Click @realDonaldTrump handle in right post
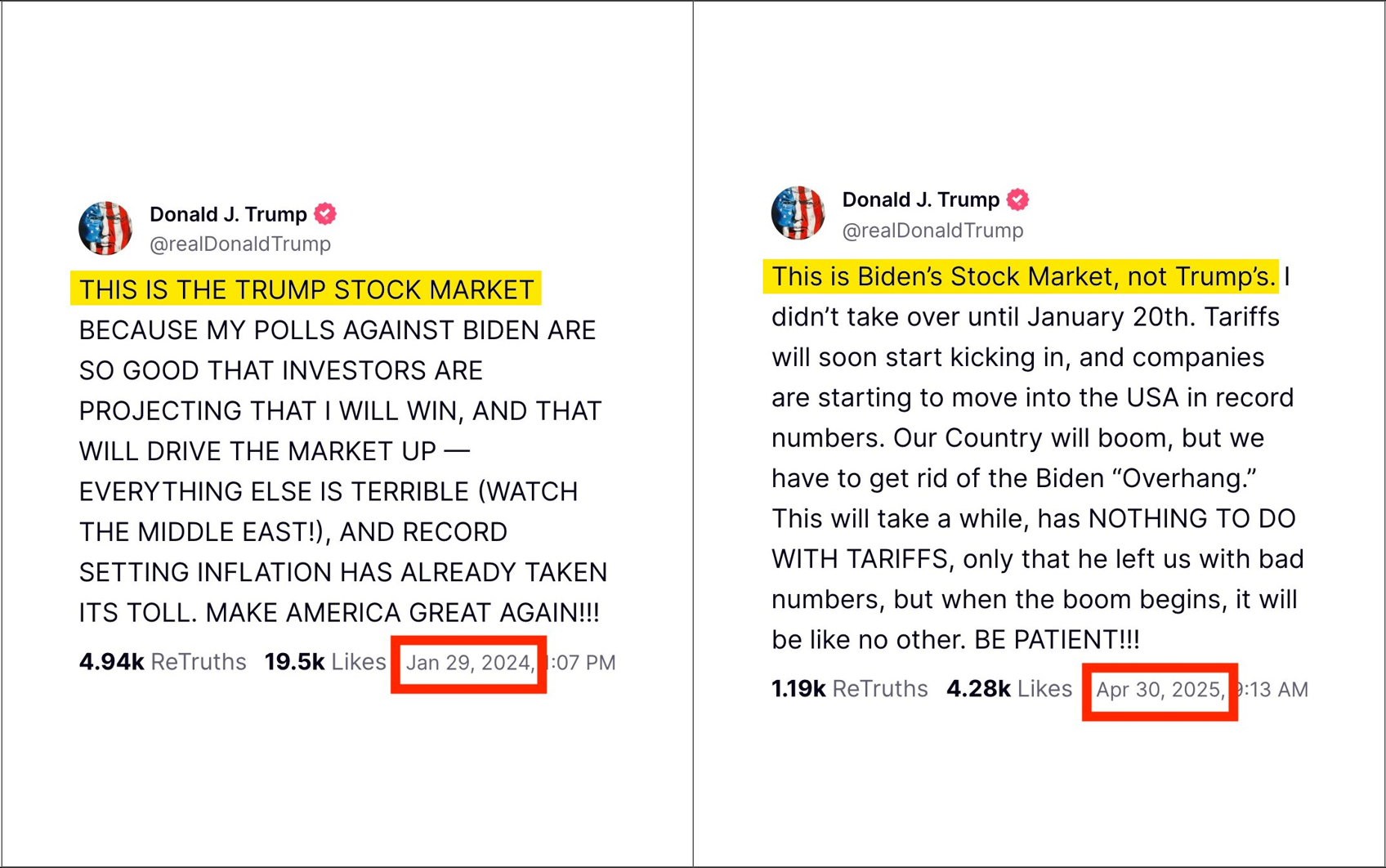The width and height of the screenshot is (1386, 868). point(932,230)
